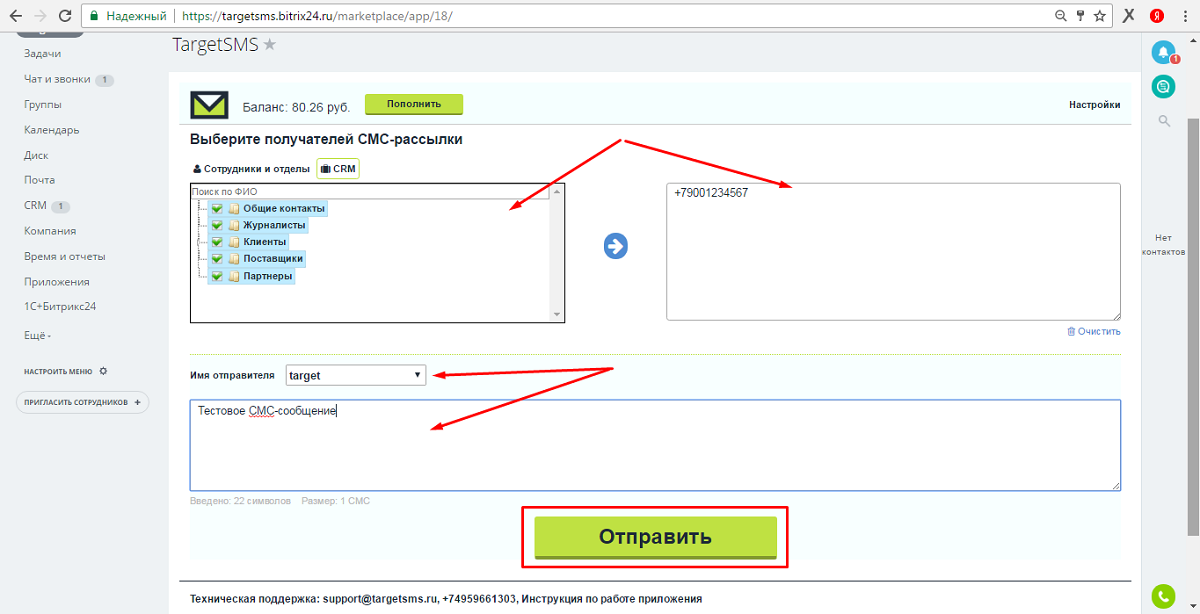Click the support@targetsms.ru email link
The height and width of the screenshot is (614, 1200).
[x=378, y=598]
